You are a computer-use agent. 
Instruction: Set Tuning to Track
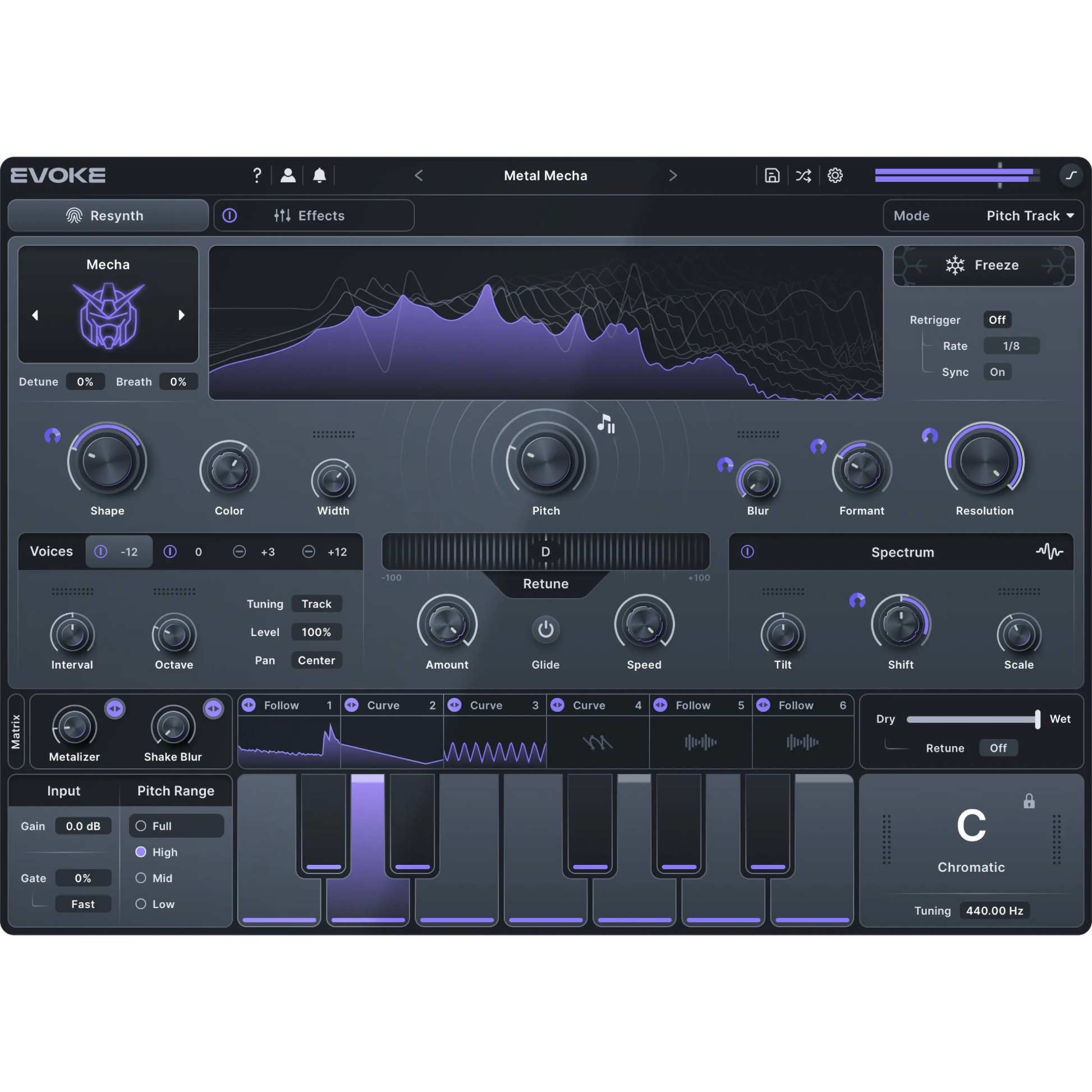[x=316, y=604]
